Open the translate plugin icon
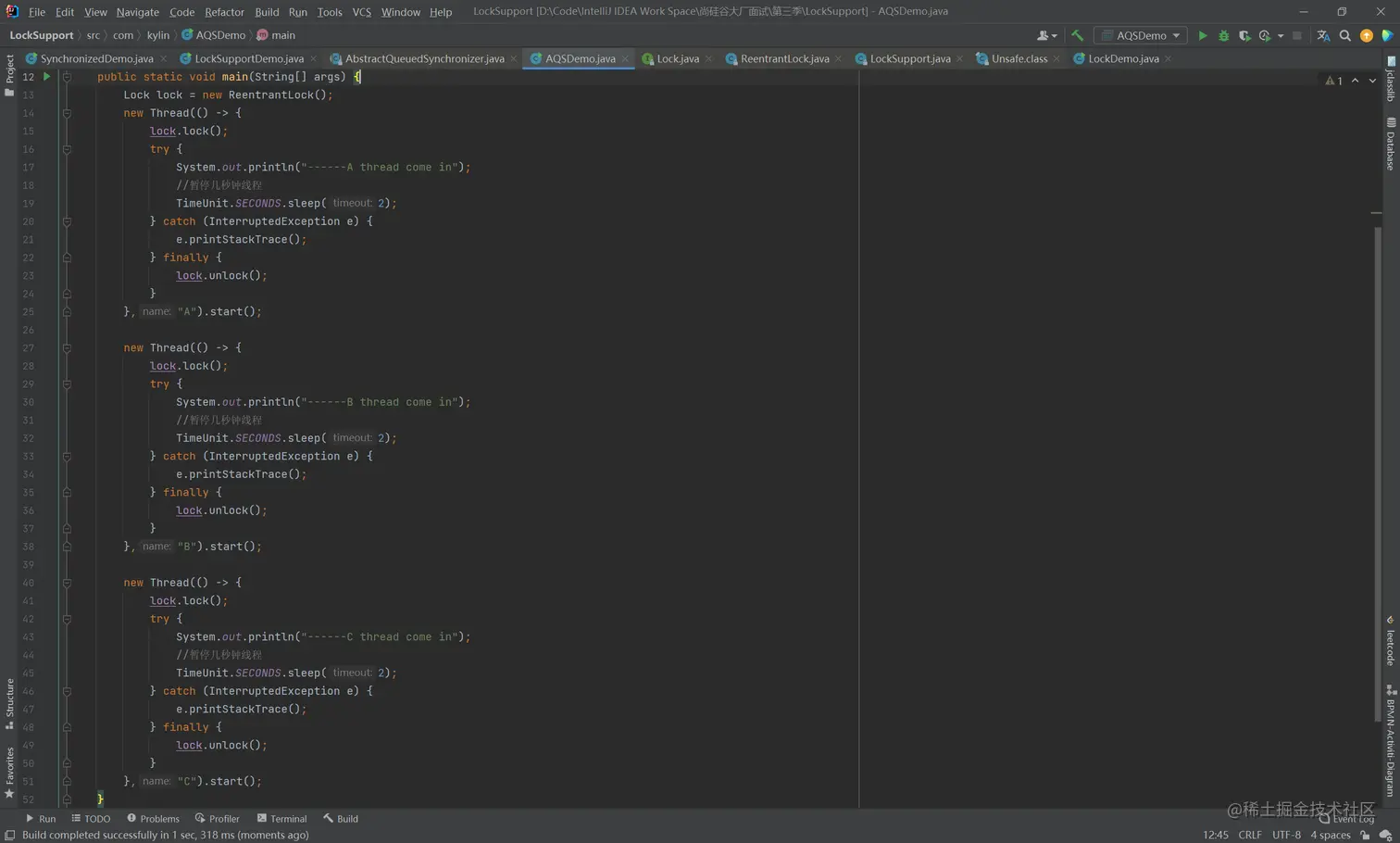Viewport: 1400px width, 843px height. [x=1323, y=35]
